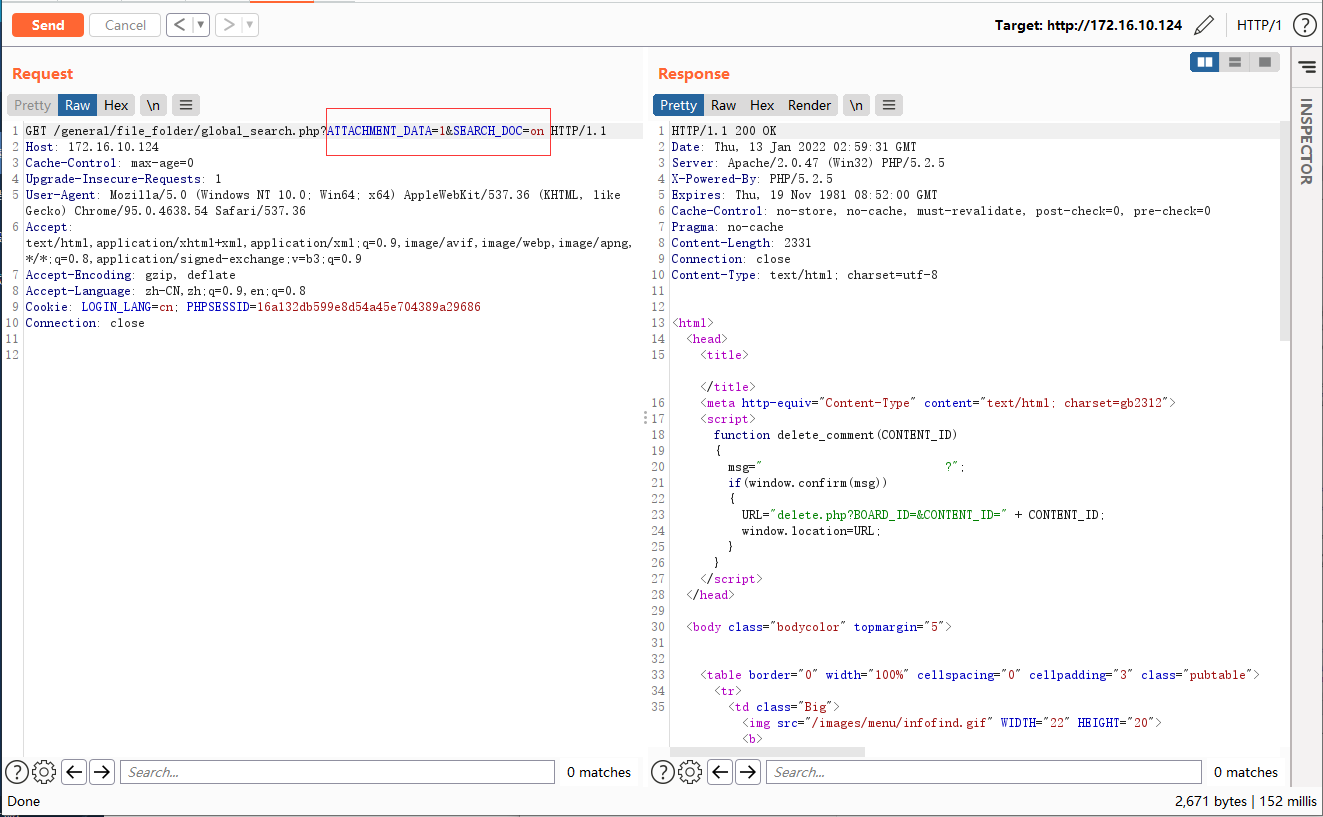Select the Response Raw tab

coord(723,105)
